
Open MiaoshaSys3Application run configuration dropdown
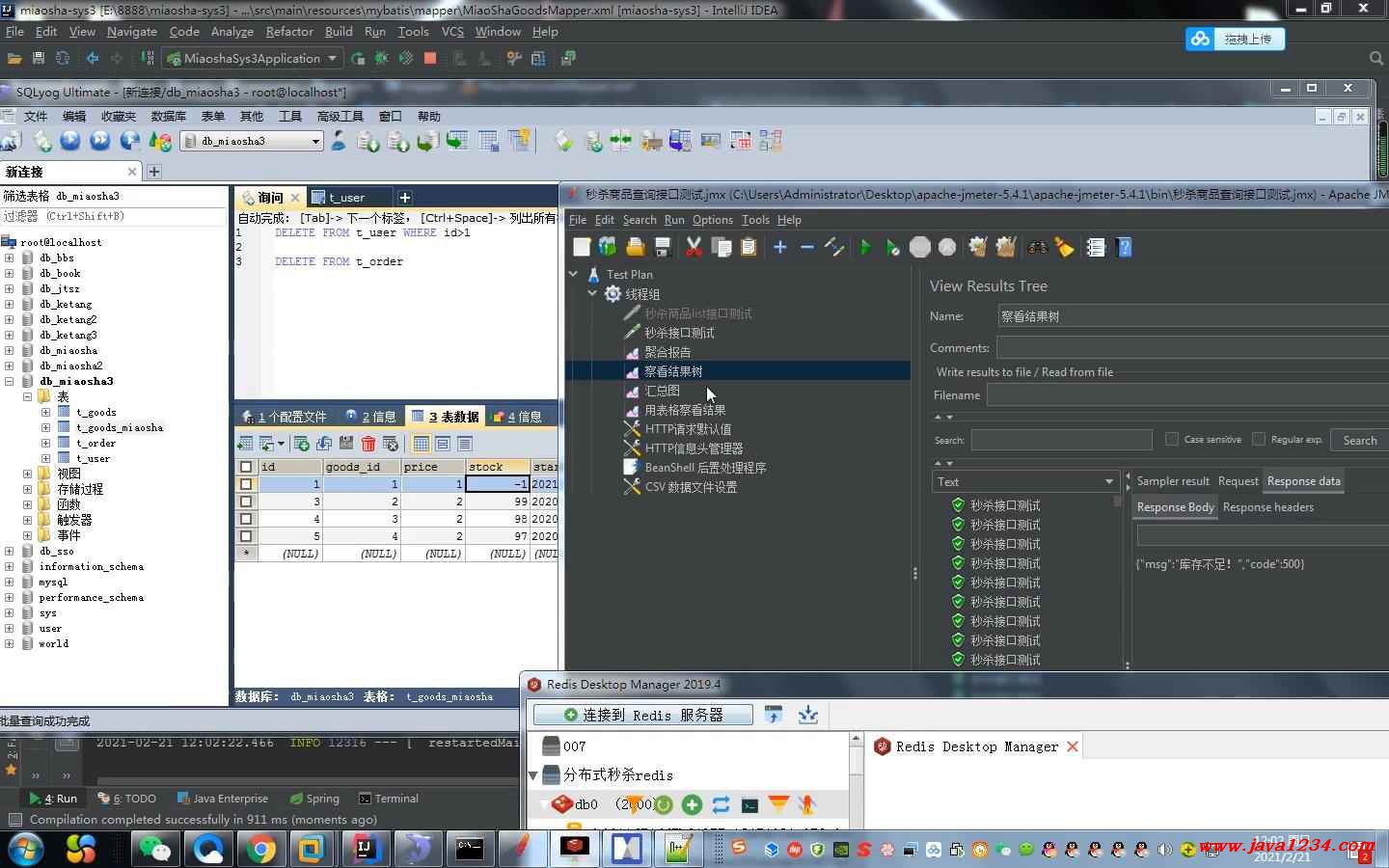coord(332,58)
